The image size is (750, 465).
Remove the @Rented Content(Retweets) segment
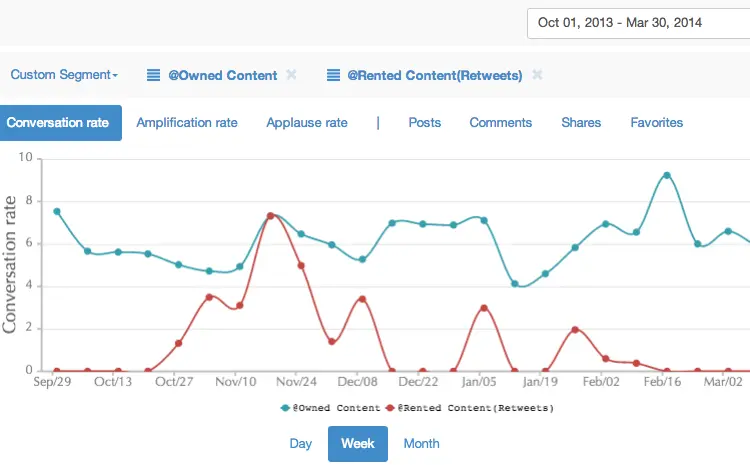pyautogui.click(x=537, y=75)
